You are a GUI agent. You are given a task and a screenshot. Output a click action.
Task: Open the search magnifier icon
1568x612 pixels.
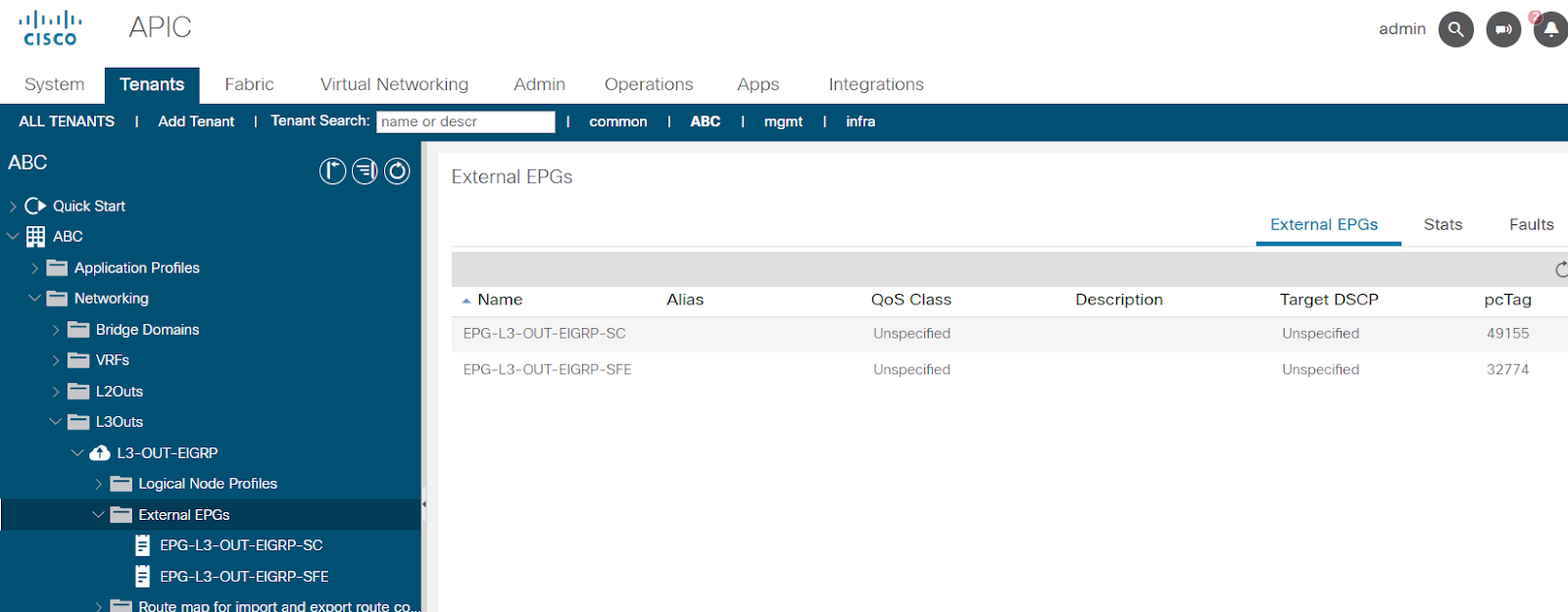click(1455, 29)
